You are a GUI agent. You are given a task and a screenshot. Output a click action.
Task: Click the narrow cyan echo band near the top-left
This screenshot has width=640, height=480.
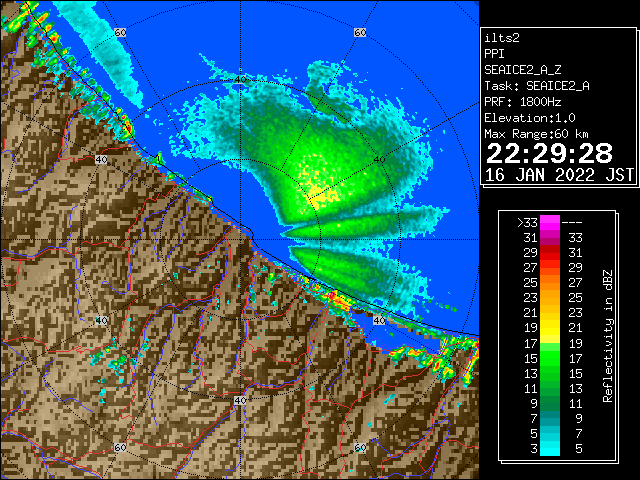pyautogui.click(x=102, y=49)
